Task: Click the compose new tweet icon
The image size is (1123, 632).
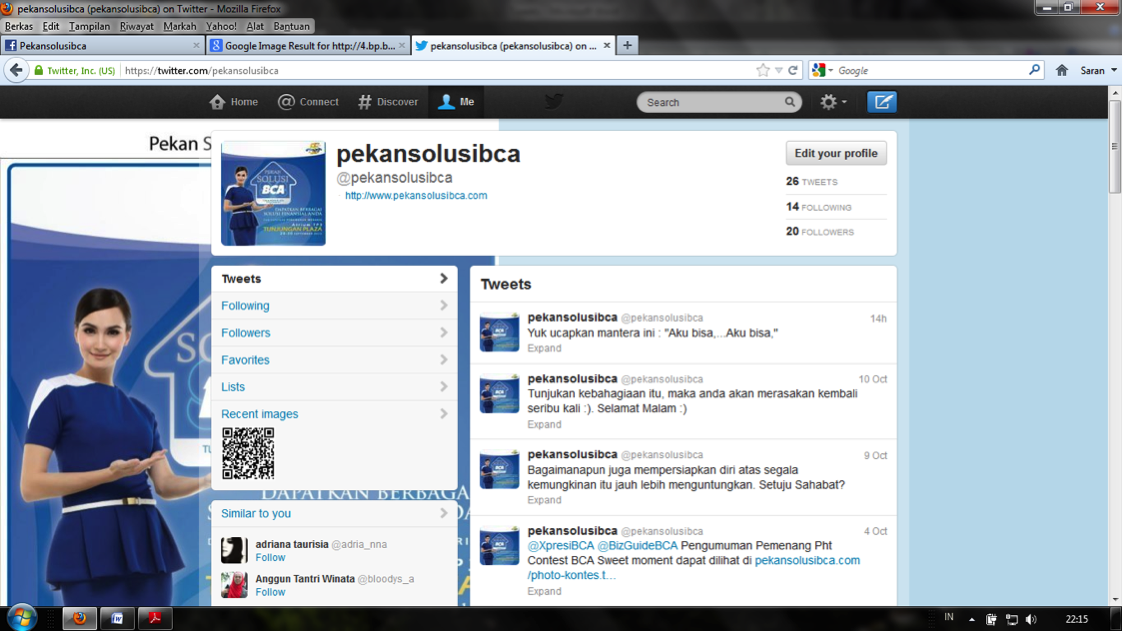Action: (x=881, y=102)
